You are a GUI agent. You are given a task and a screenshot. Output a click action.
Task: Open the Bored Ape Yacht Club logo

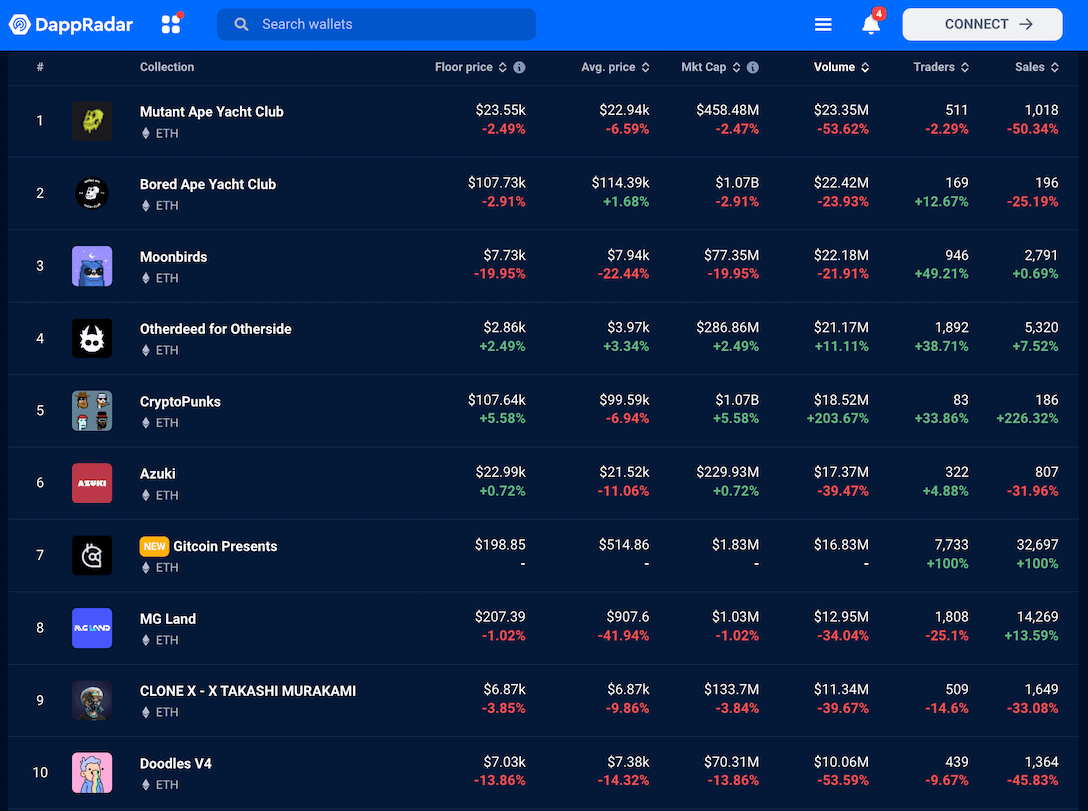pos(92,194)
